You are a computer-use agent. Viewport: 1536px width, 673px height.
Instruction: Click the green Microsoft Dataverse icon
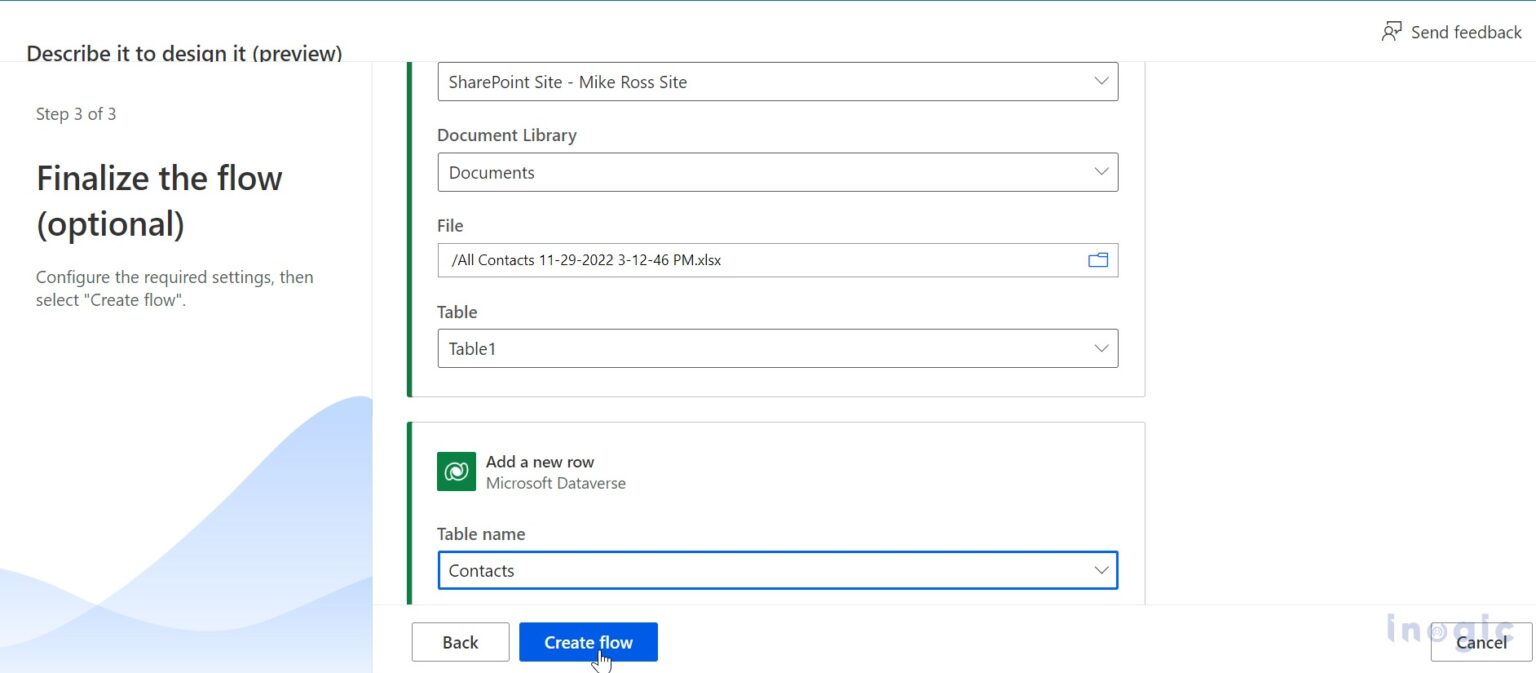click(456, 471)
